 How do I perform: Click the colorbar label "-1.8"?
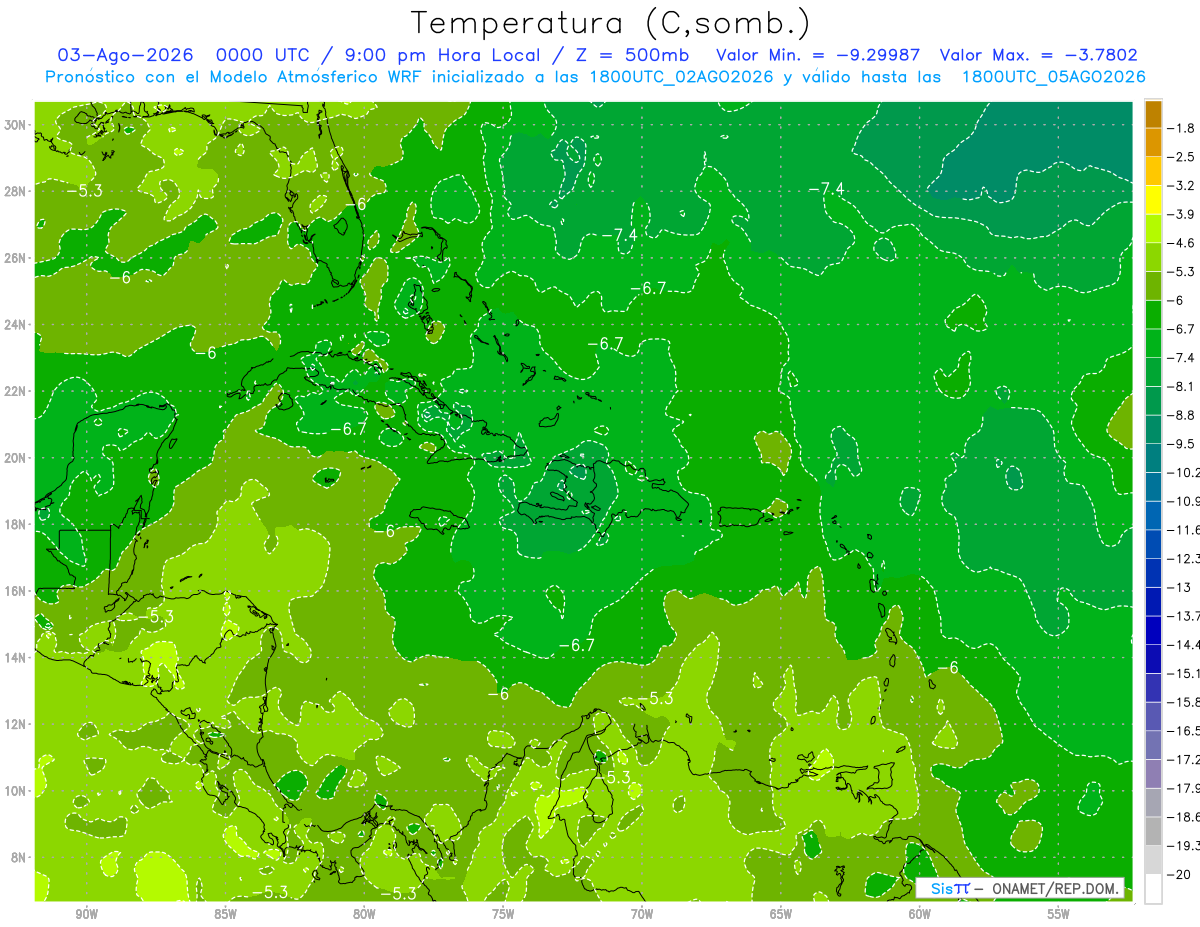point(1181,128)
